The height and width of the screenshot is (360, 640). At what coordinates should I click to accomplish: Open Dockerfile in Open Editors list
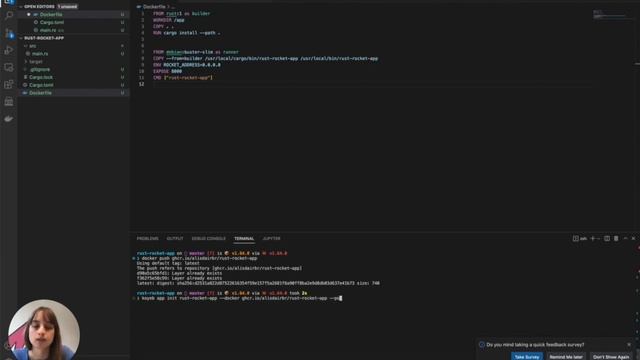[73, 14]
